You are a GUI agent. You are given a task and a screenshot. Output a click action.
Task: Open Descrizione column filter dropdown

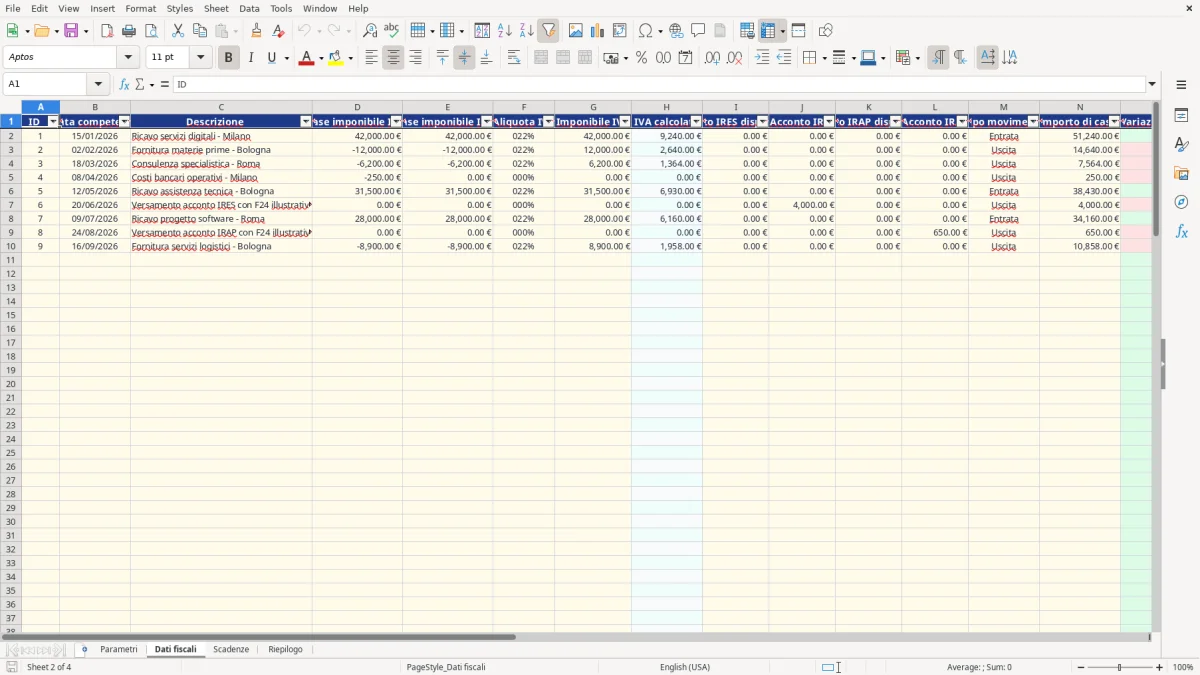click(x=306, y=122)
